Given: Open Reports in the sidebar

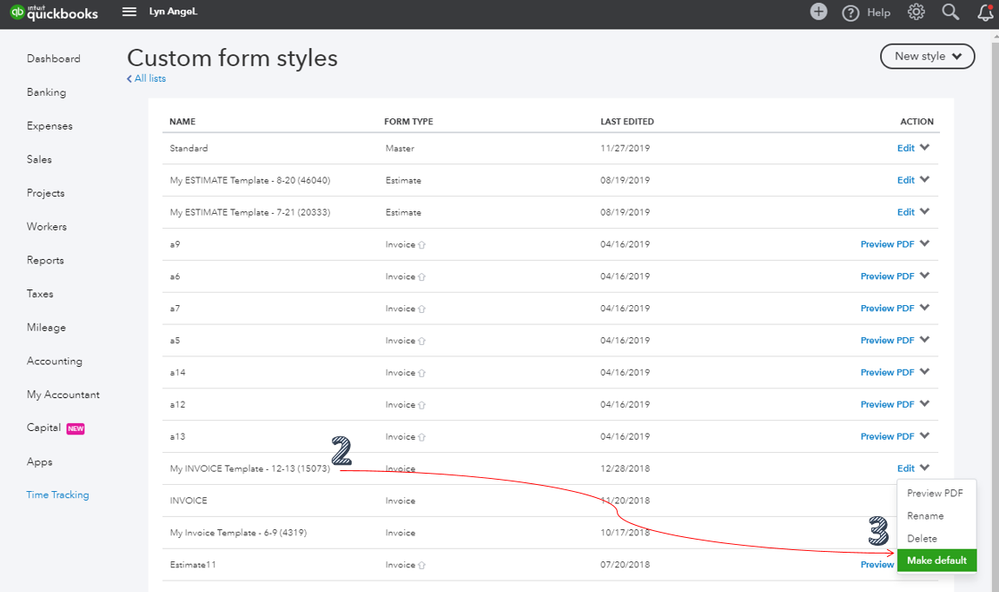Looking at the screenshot, I should 45,261.
